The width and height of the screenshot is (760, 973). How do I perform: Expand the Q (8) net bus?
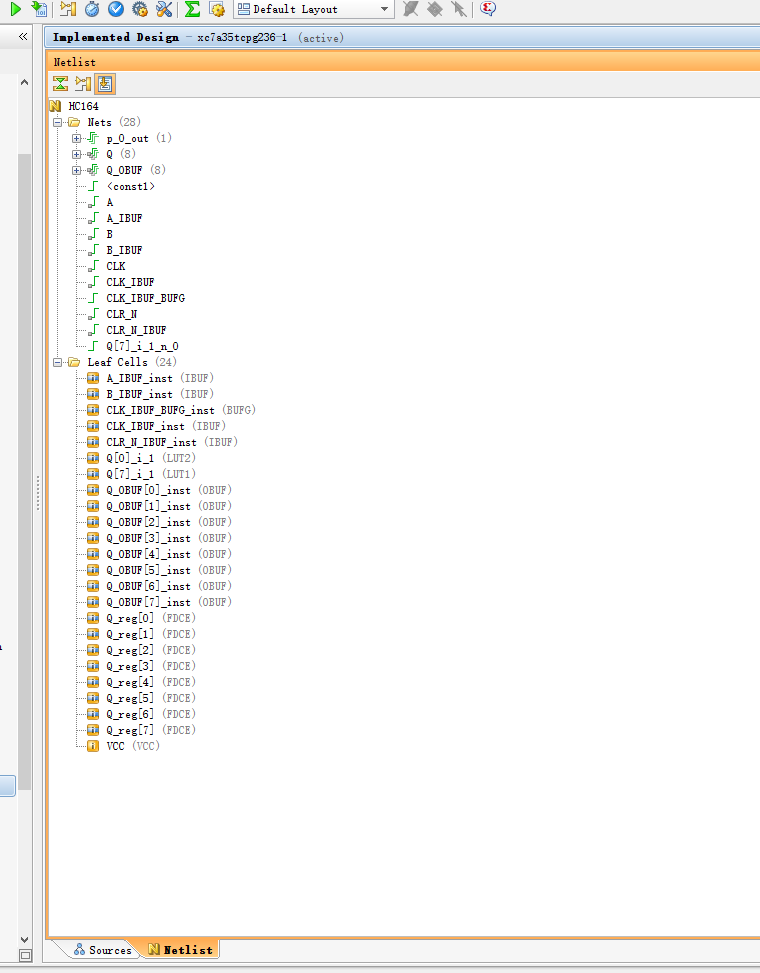[x=76, y=154]
